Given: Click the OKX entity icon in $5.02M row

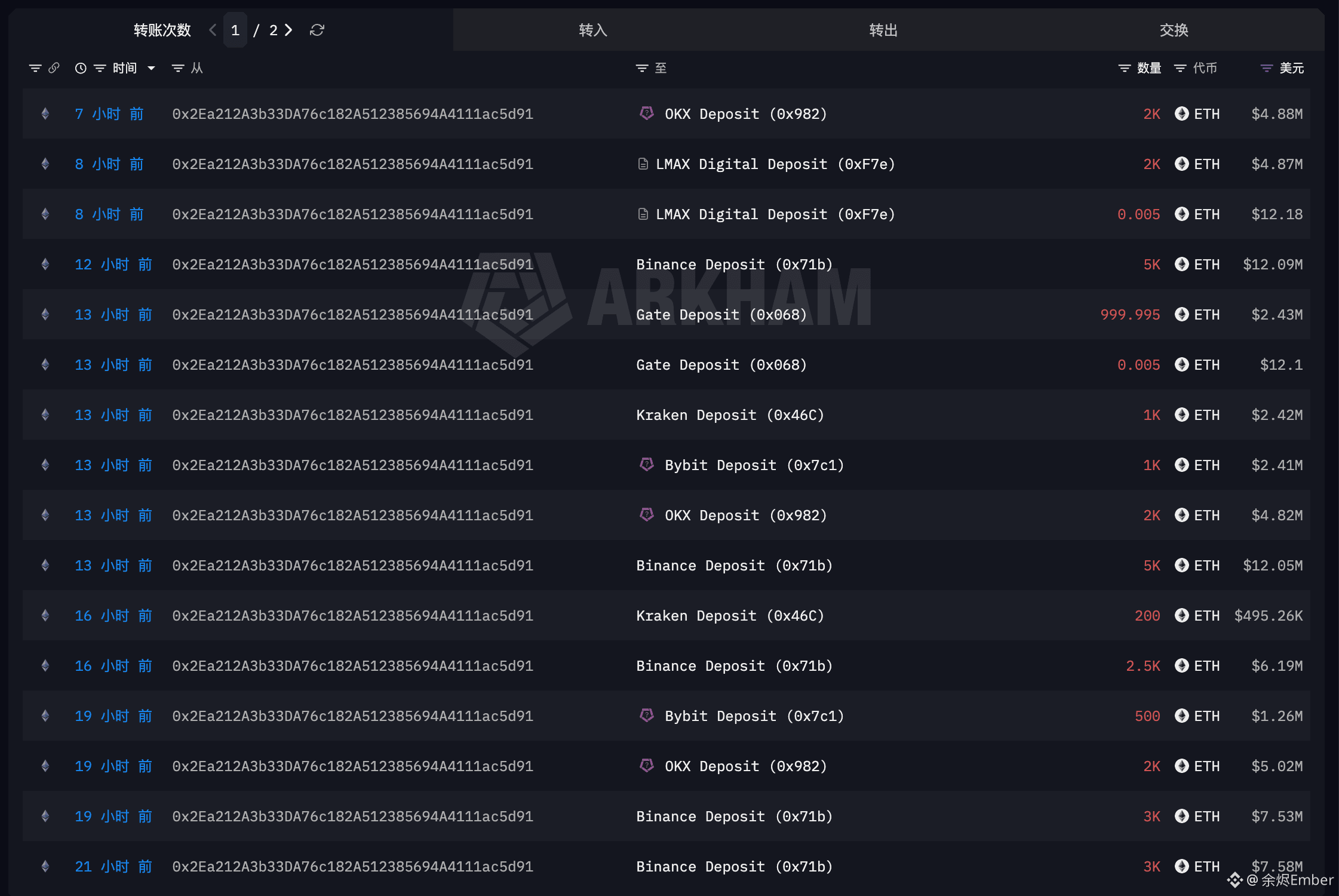Looking at the screenshot, I should click(x=646, y=765).
